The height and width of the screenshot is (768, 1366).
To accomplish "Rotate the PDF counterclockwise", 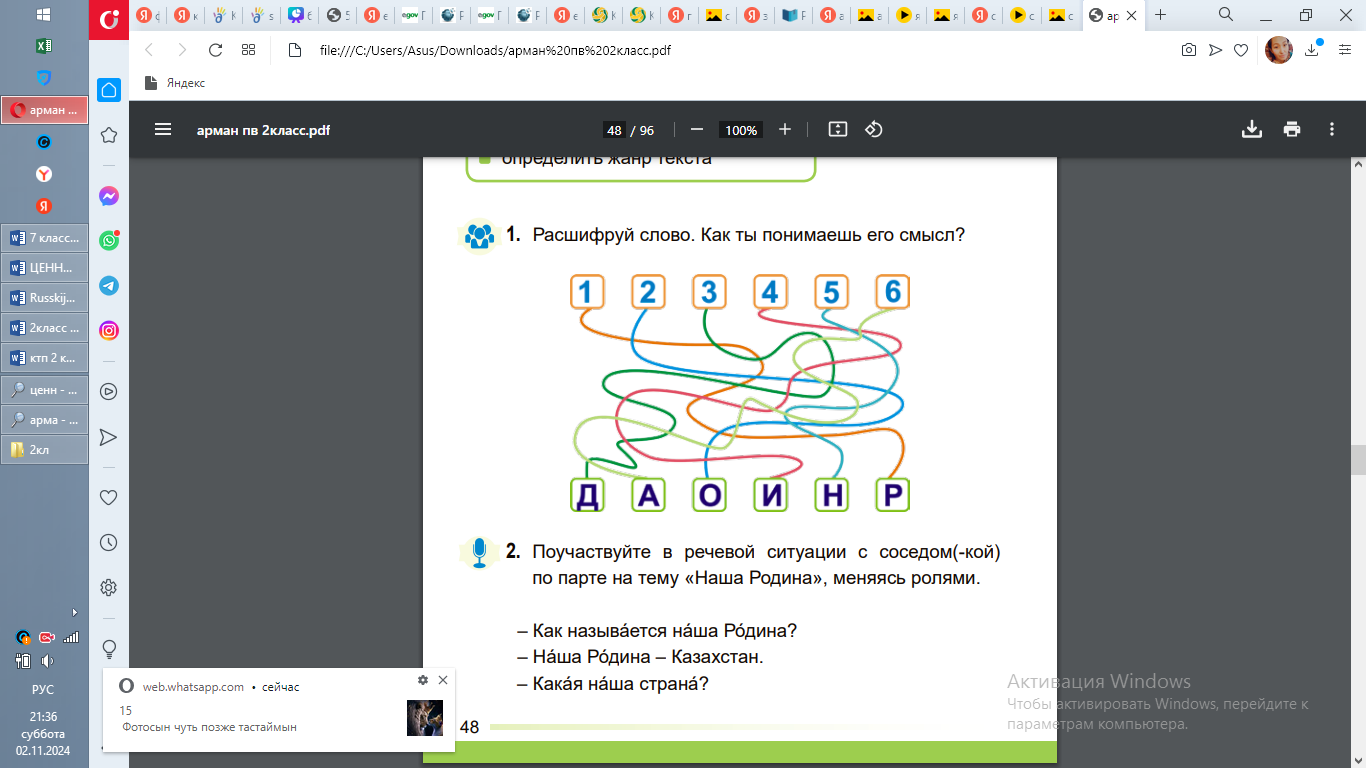I will (x=873, y=130).
